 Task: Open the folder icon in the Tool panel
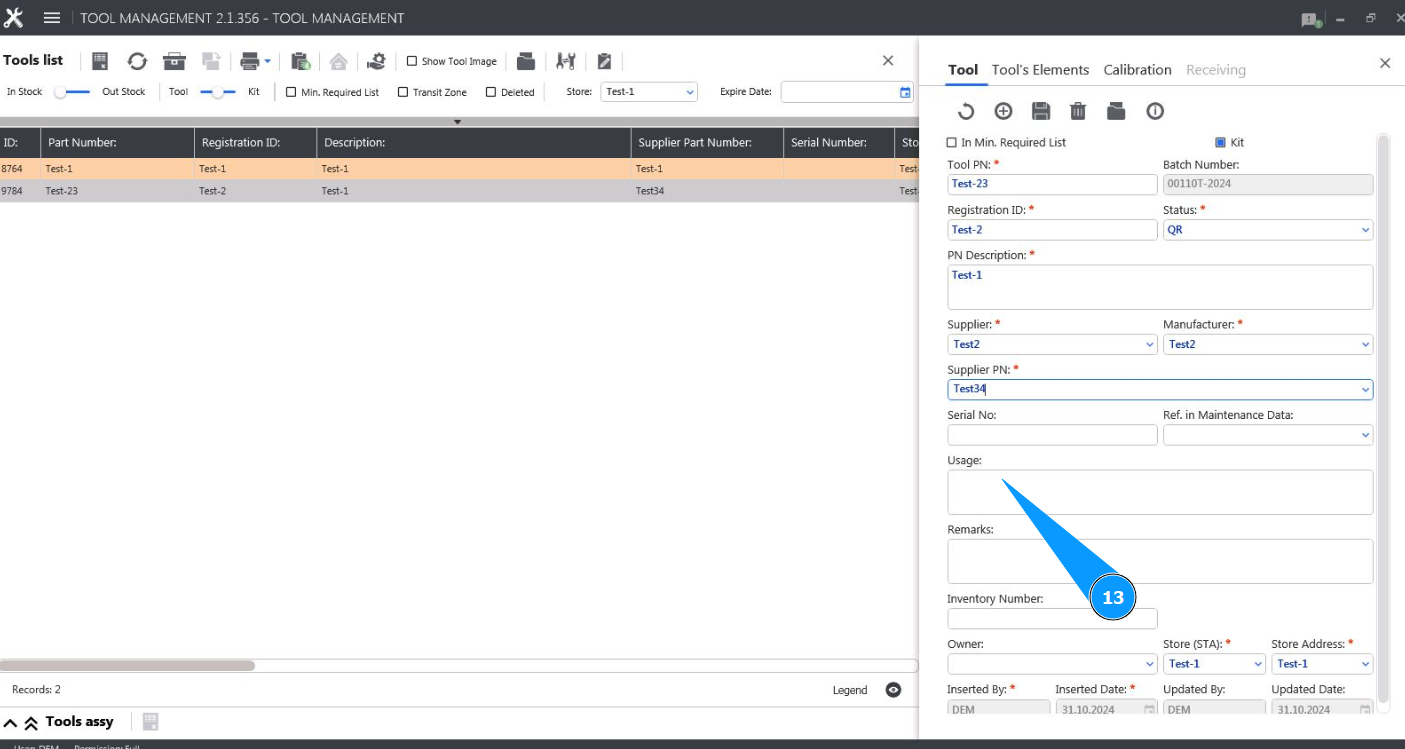[1117, 111]
